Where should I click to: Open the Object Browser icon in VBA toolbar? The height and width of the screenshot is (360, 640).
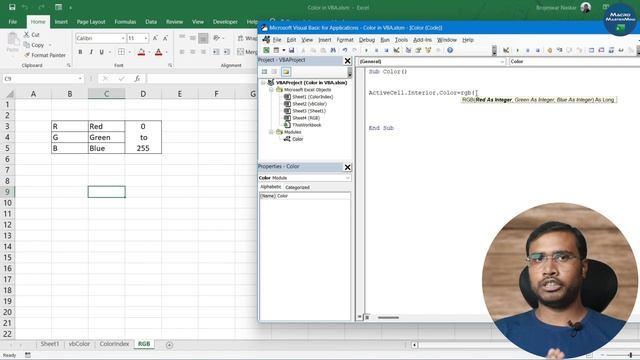tap(428, 50)
